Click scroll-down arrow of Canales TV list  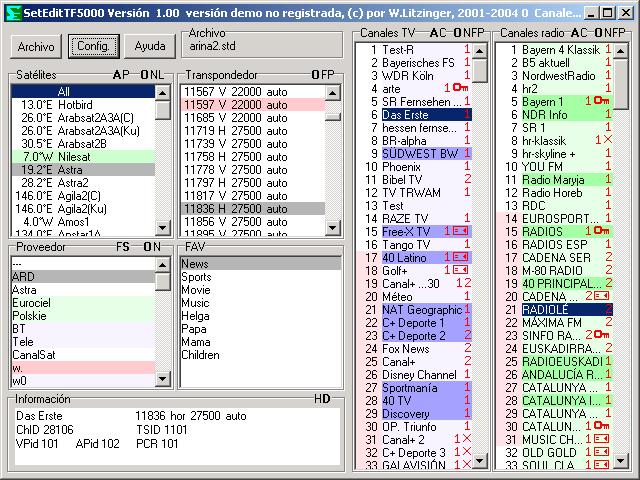tap(481, 463)
